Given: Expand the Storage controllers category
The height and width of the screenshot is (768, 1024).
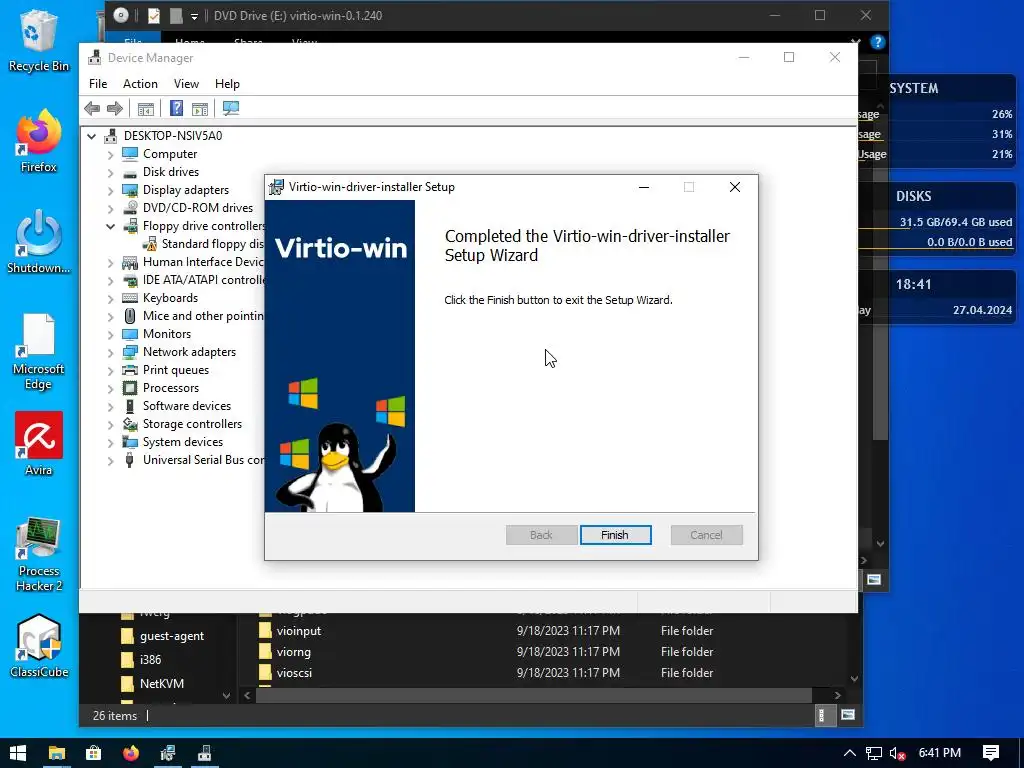Looking at the screenshot, I should pyautogui.click(x=110, y=424).
